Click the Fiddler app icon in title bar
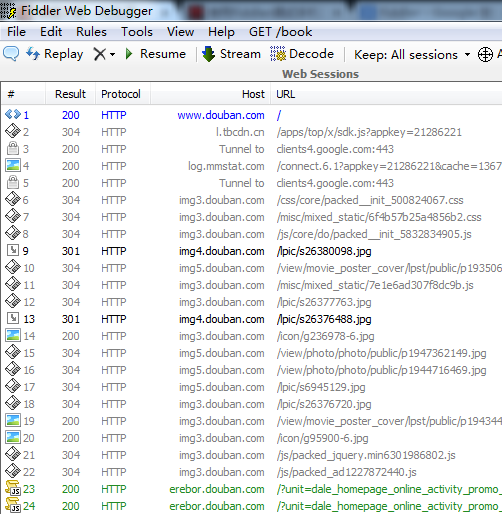The image size is (502, 514). 8,10
